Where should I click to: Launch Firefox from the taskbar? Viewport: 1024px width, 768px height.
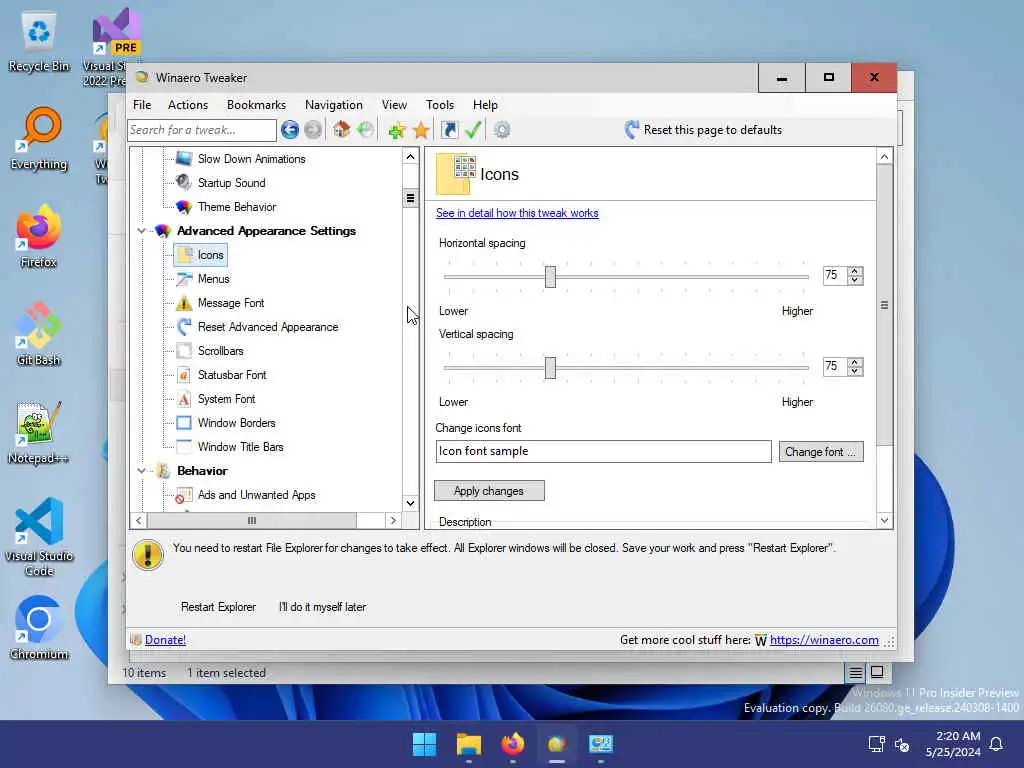[x=513, y=744]
